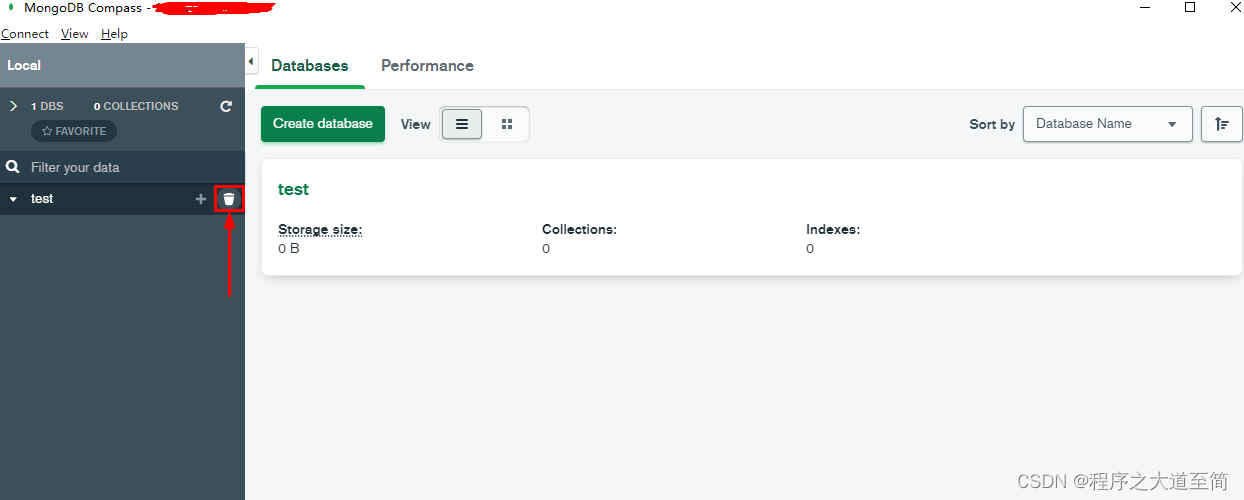This screenshot has width=1244, height=500.
Task: Open the Help menu
Action: point(114,34)
